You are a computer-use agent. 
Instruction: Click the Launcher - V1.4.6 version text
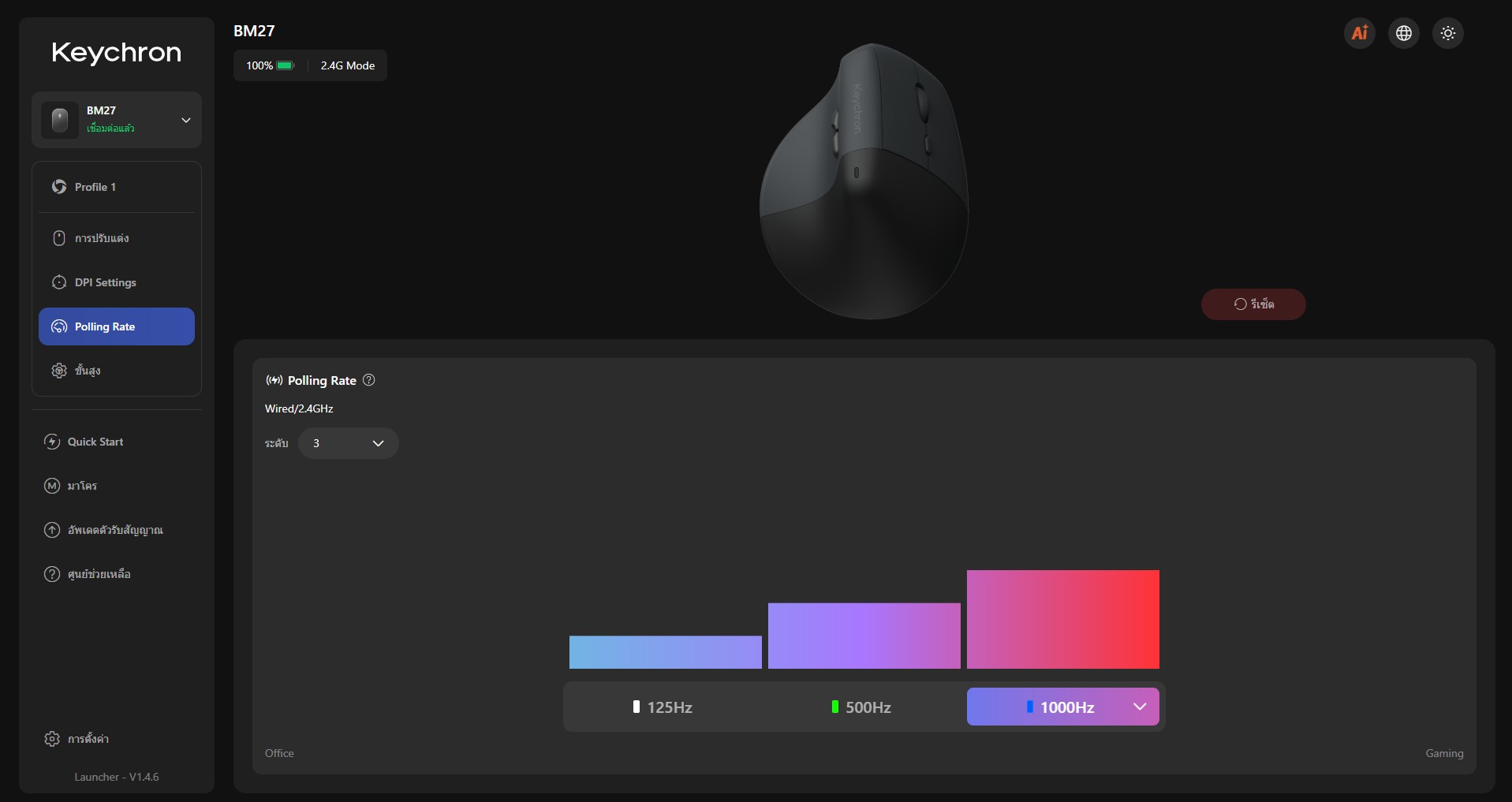117,777
